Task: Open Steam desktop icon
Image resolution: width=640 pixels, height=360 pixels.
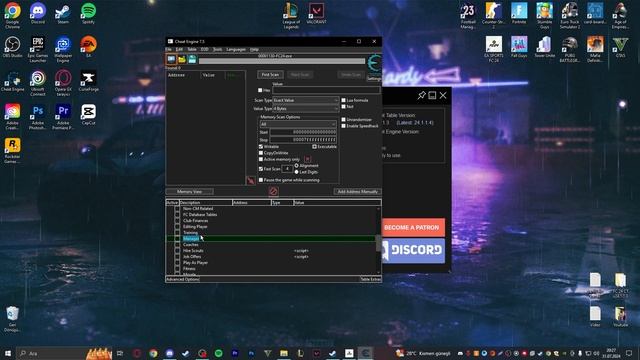Action: (63, 13)
